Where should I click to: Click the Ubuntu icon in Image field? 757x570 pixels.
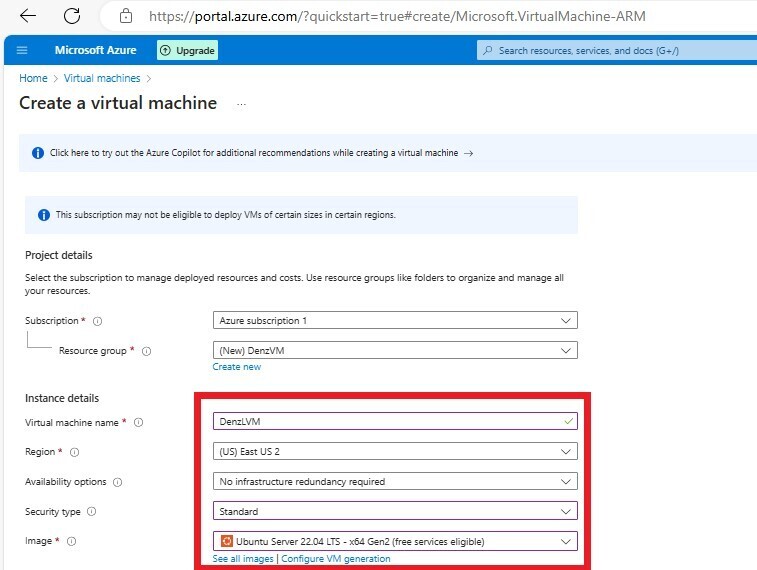[x=226, y=541]
